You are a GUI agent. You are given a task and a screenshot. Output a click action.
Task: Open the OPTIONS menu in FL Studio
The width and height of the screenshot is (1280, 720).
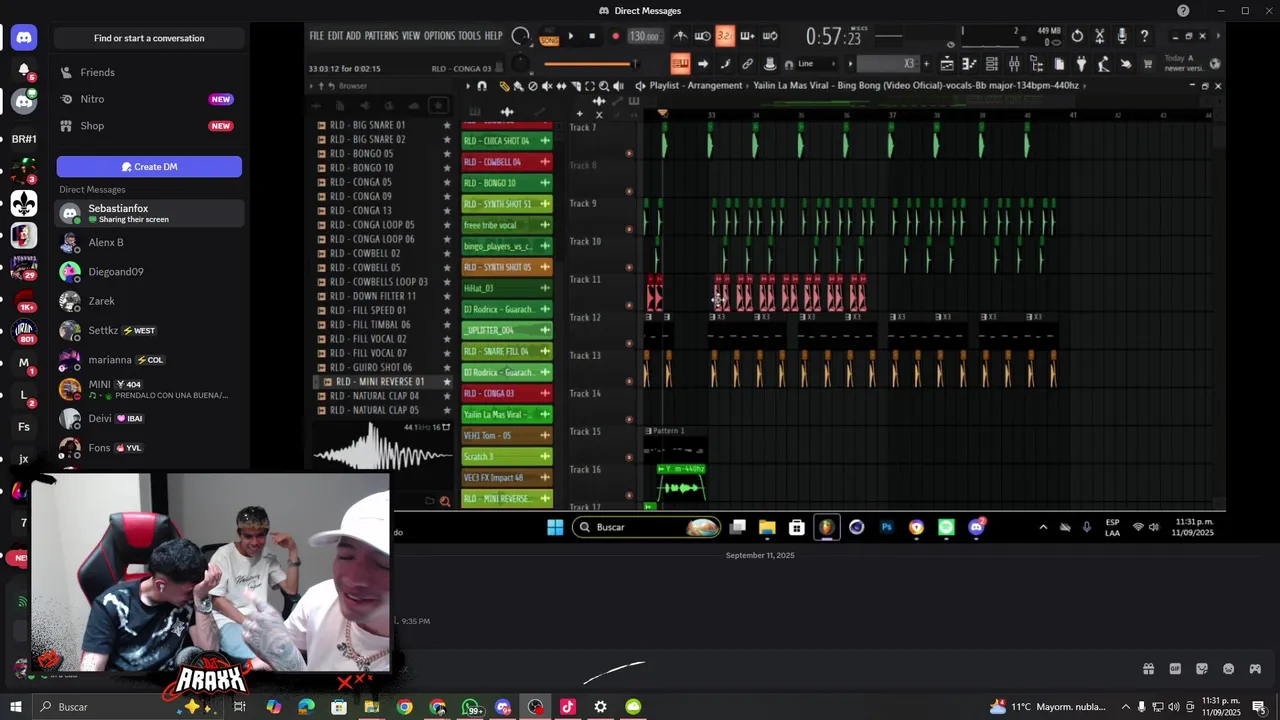(439, 36)
